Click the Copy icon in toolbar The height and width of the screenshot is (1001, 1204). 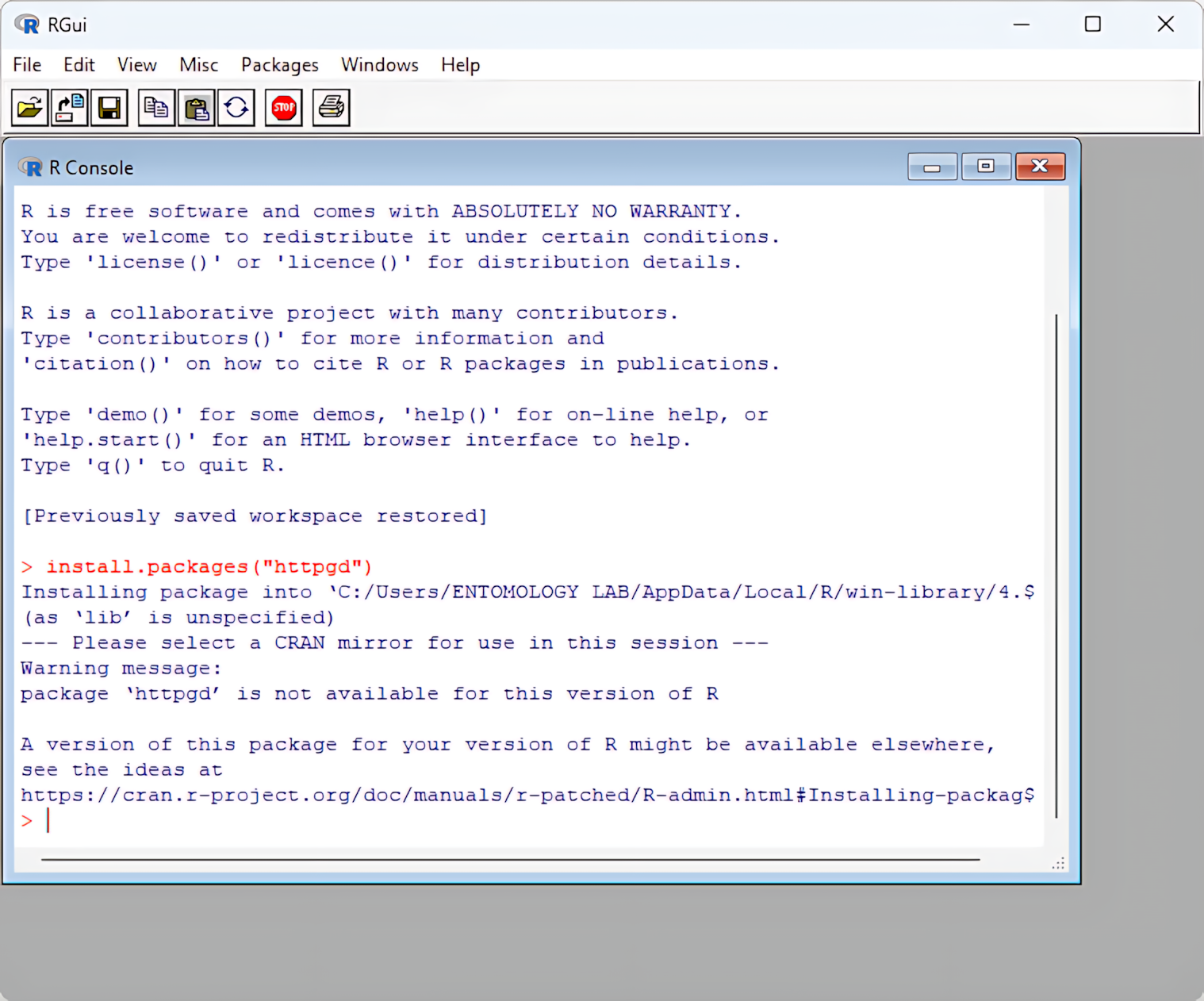(156, 108)
